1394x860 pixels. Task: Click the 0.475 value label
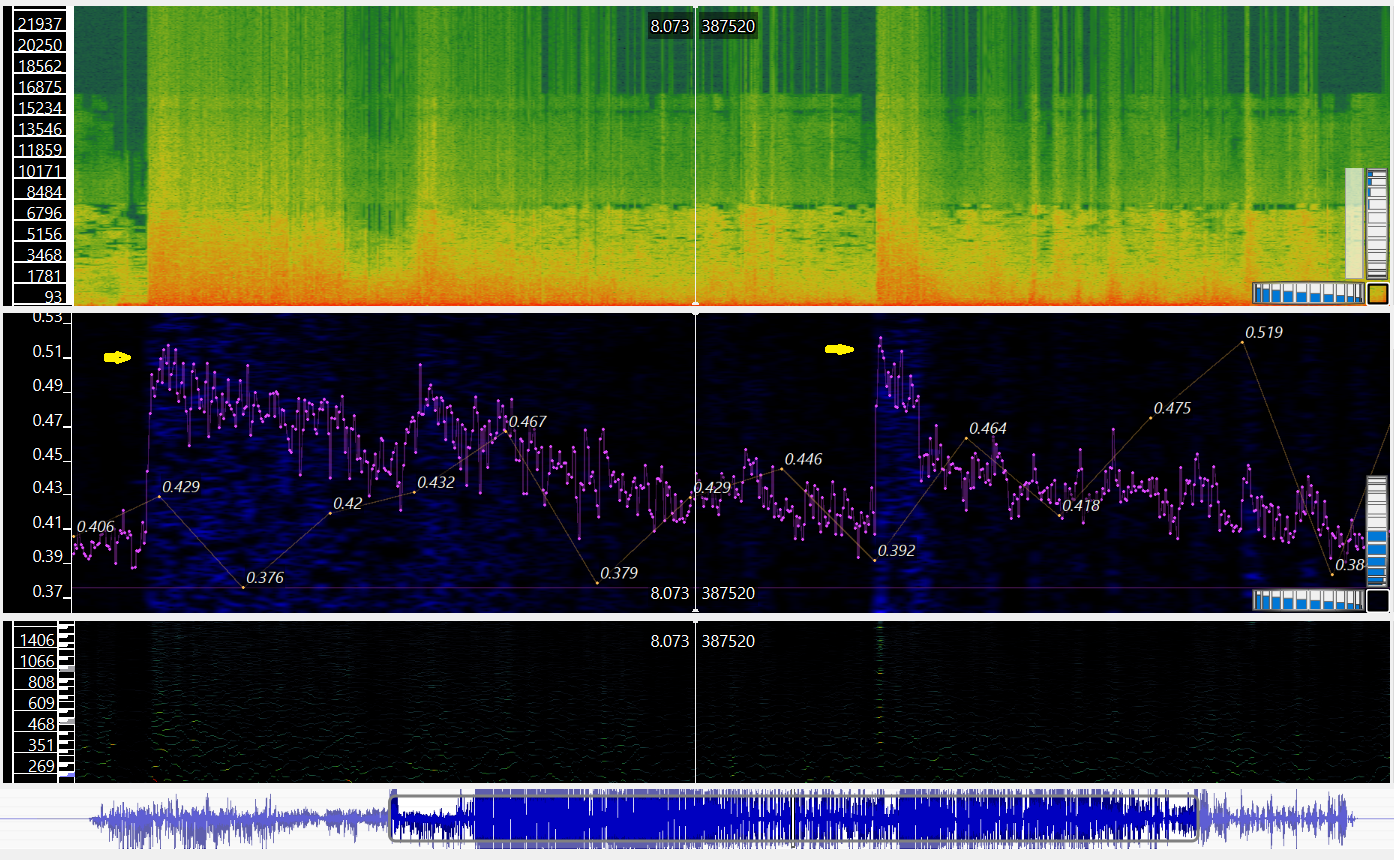coord(1172,408)
